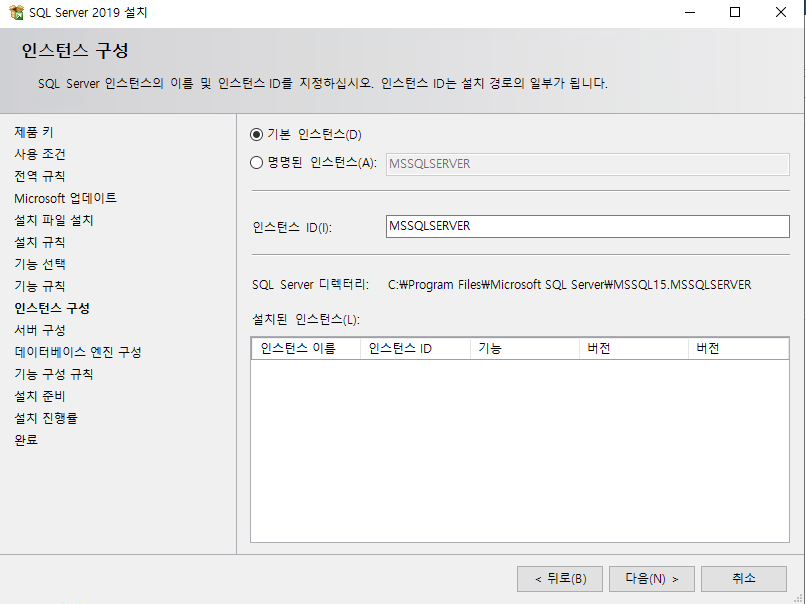This screenshot has height=604, width=806.
Task: Select the 제품 키 step in sidebar
Action: pyautogui.click(x=34, y=132)
